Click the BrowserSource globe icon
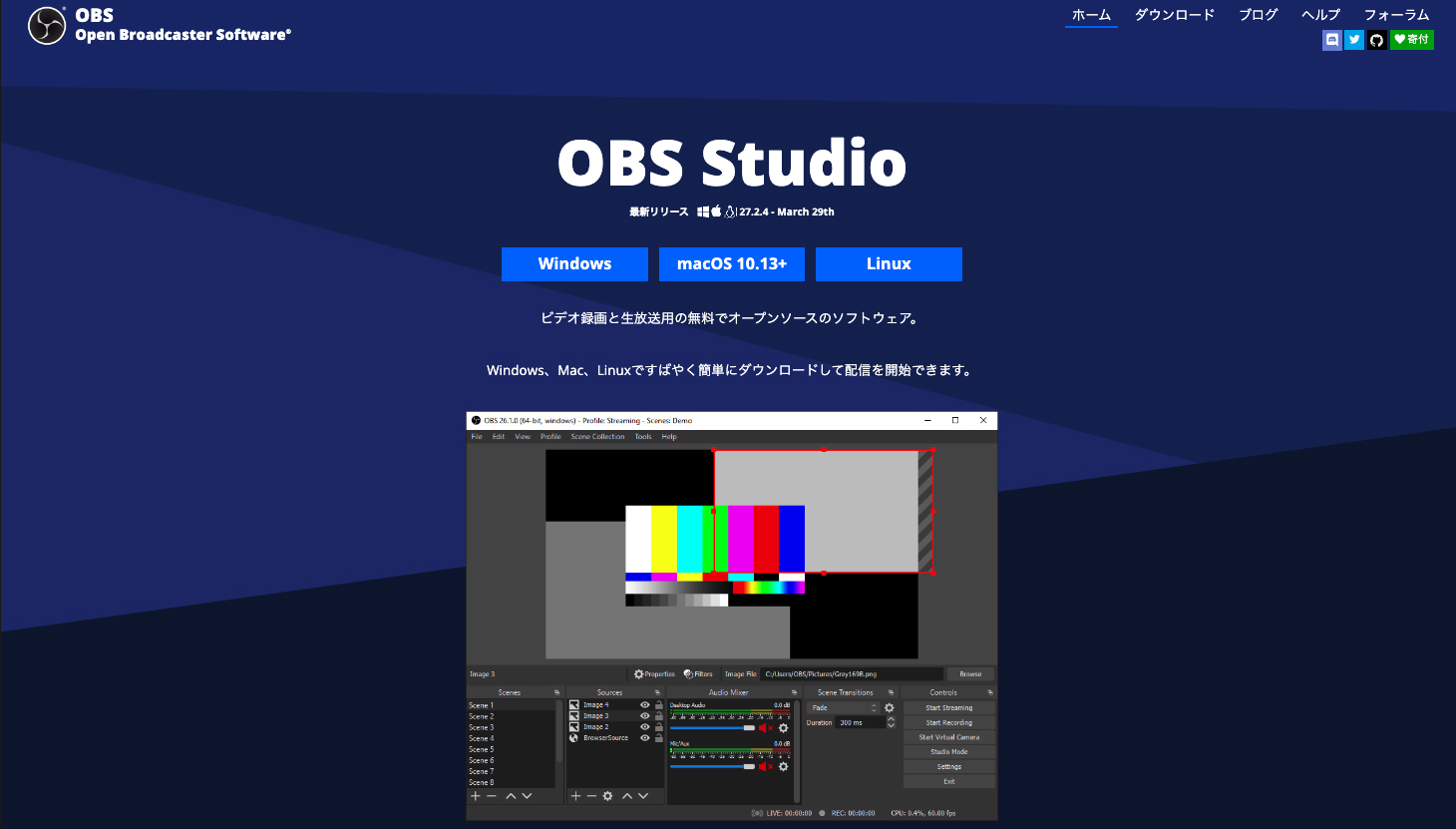Viewport: 1456px width, 829px height. (574, 738)
